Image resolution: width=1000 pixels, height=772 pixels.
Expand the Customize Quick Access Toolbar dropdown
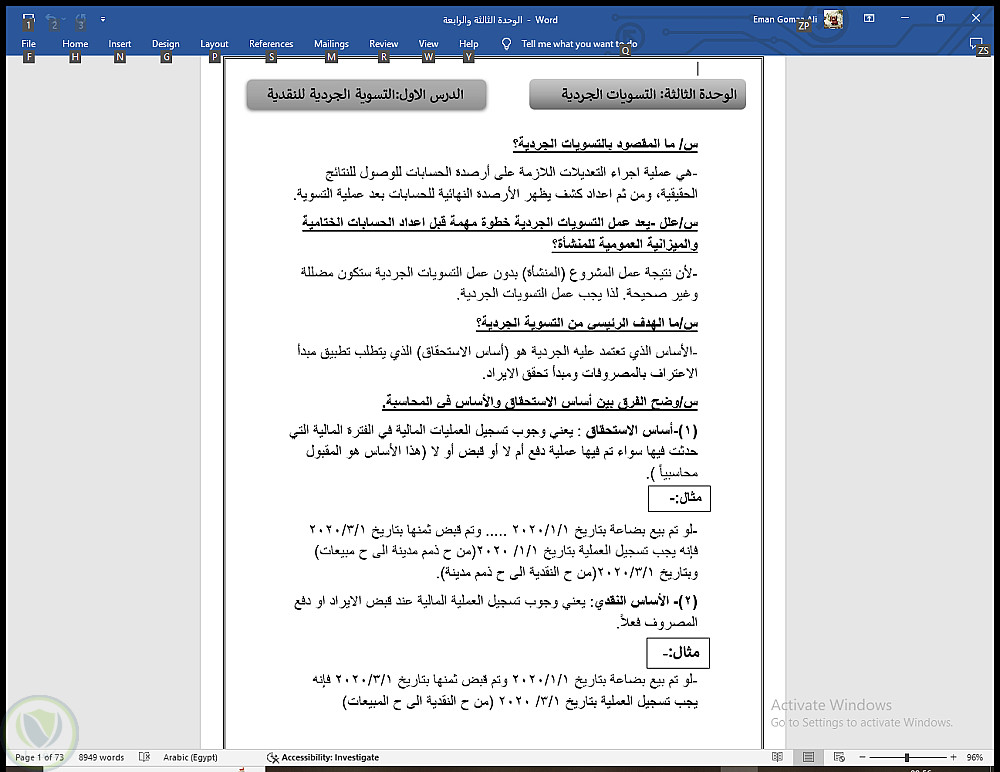pos(103,20)
